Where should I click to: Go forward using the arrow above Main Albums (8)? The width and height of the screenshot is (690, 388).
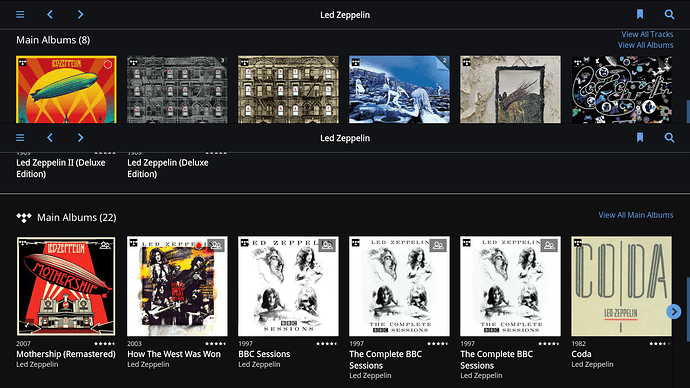tap(80, 15)
